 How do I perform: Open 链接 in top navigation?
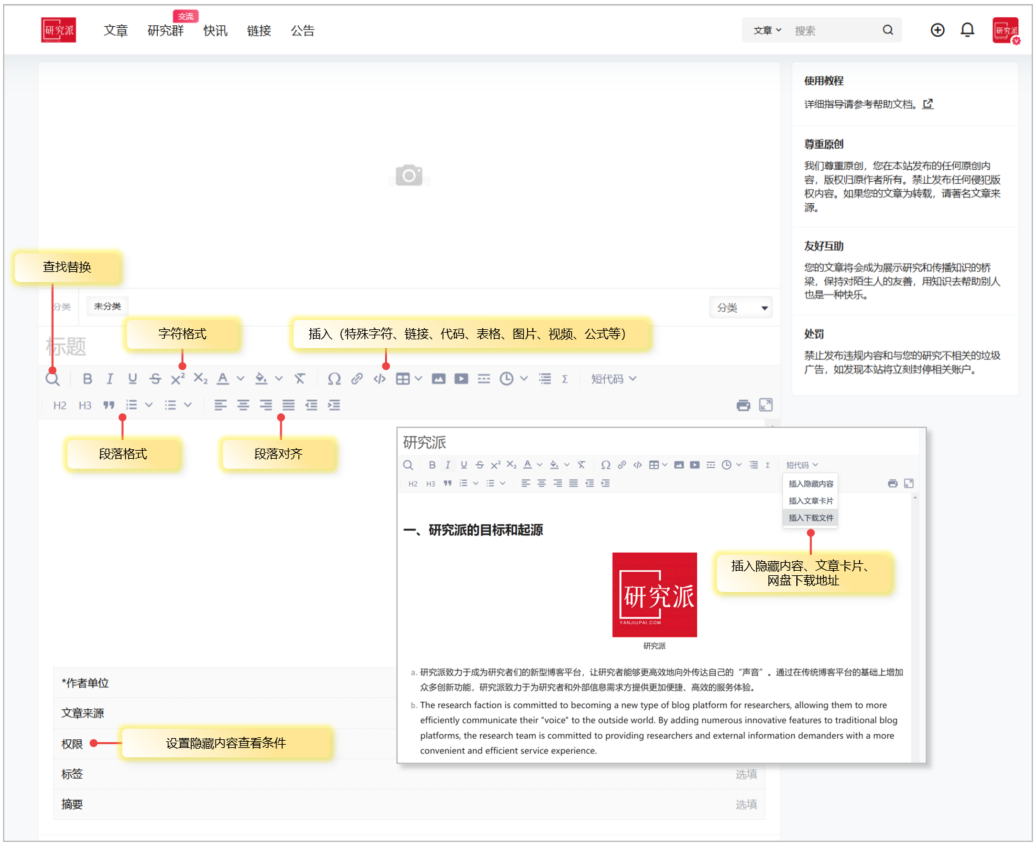(x=259, y=30)
